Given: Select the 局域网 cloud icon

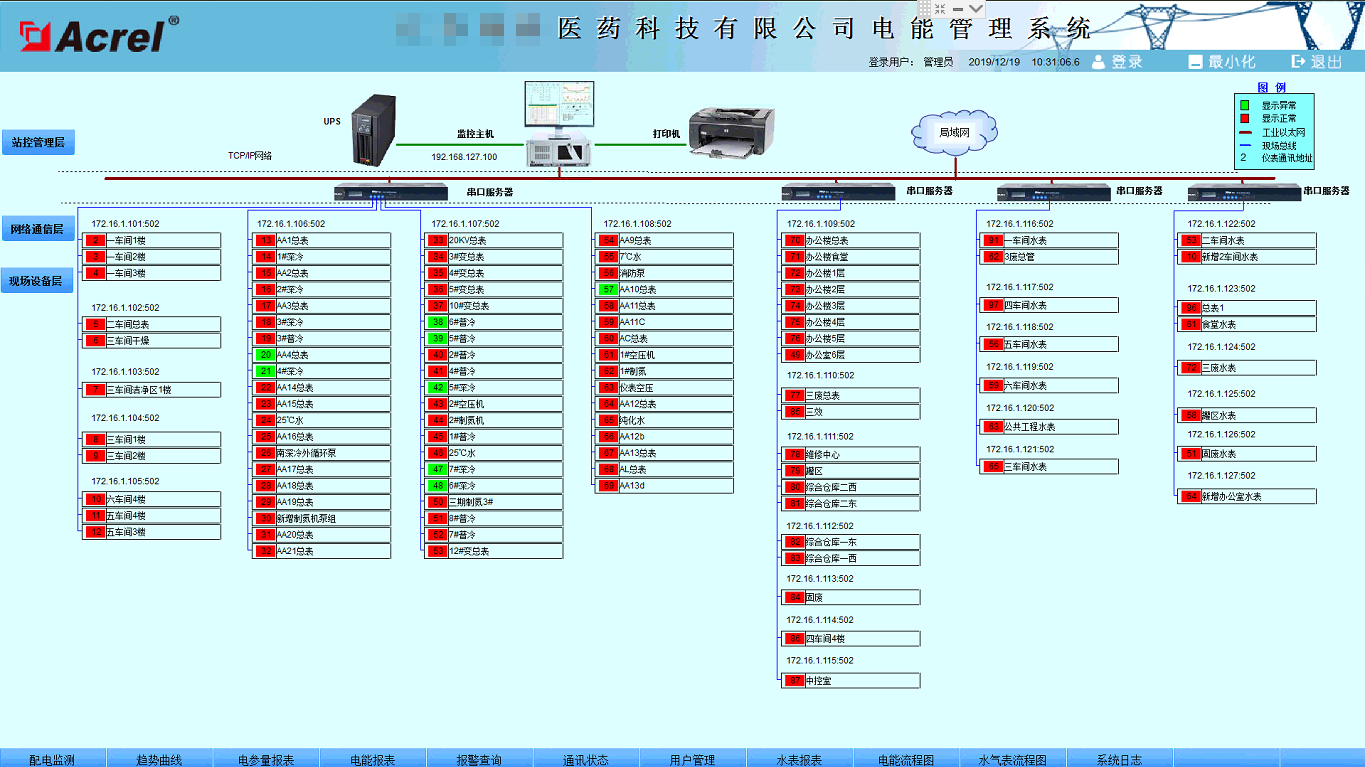Looking at the screenshot, I should (955, 132).
